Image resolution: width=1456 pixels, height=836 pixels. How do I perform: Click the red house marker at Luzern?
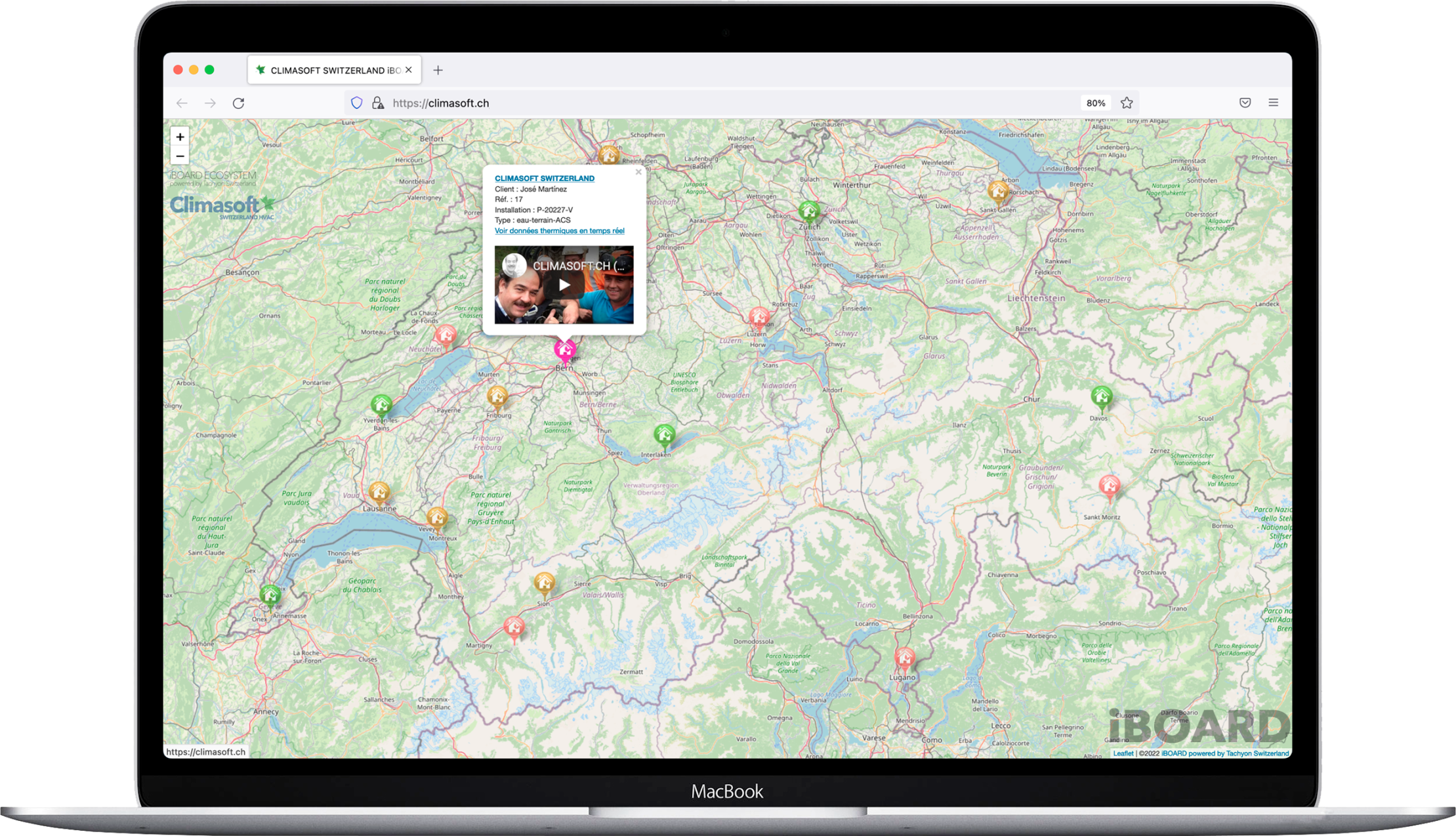(x=759, y=319)
